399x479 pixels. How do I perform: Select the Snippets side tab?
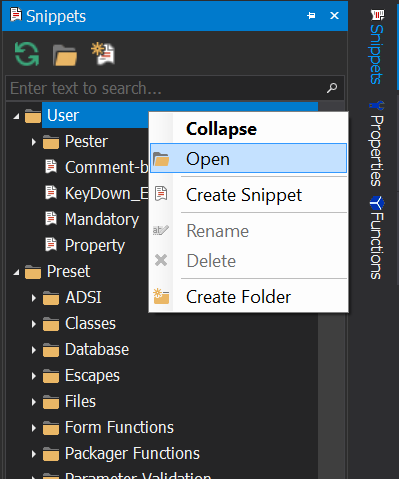pos(377,47)
